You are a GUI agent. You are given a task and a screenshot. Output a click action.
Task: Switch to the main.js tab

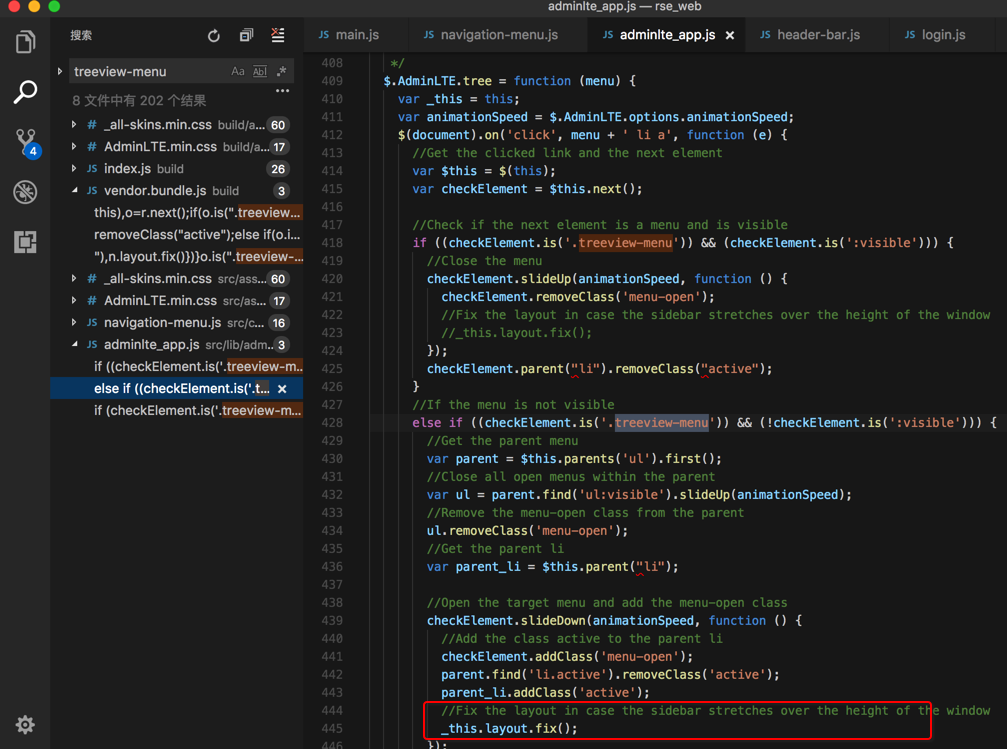pos(356,35)
